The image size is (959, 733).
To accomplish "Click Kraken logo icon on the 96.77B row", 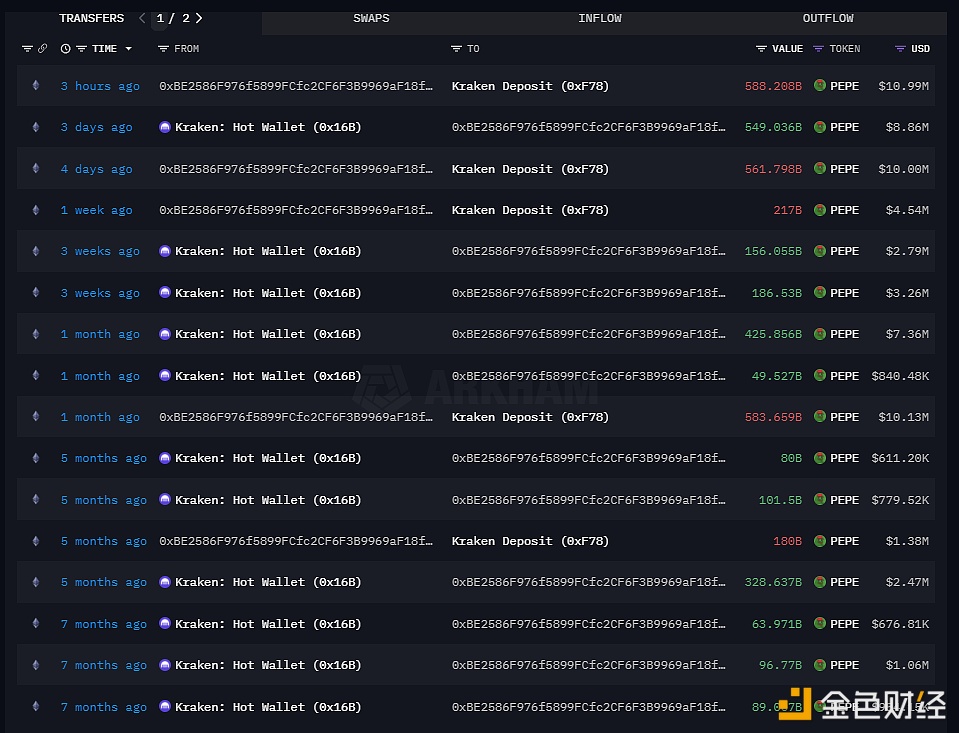I will pyautogui.click(x=165, y=664).
